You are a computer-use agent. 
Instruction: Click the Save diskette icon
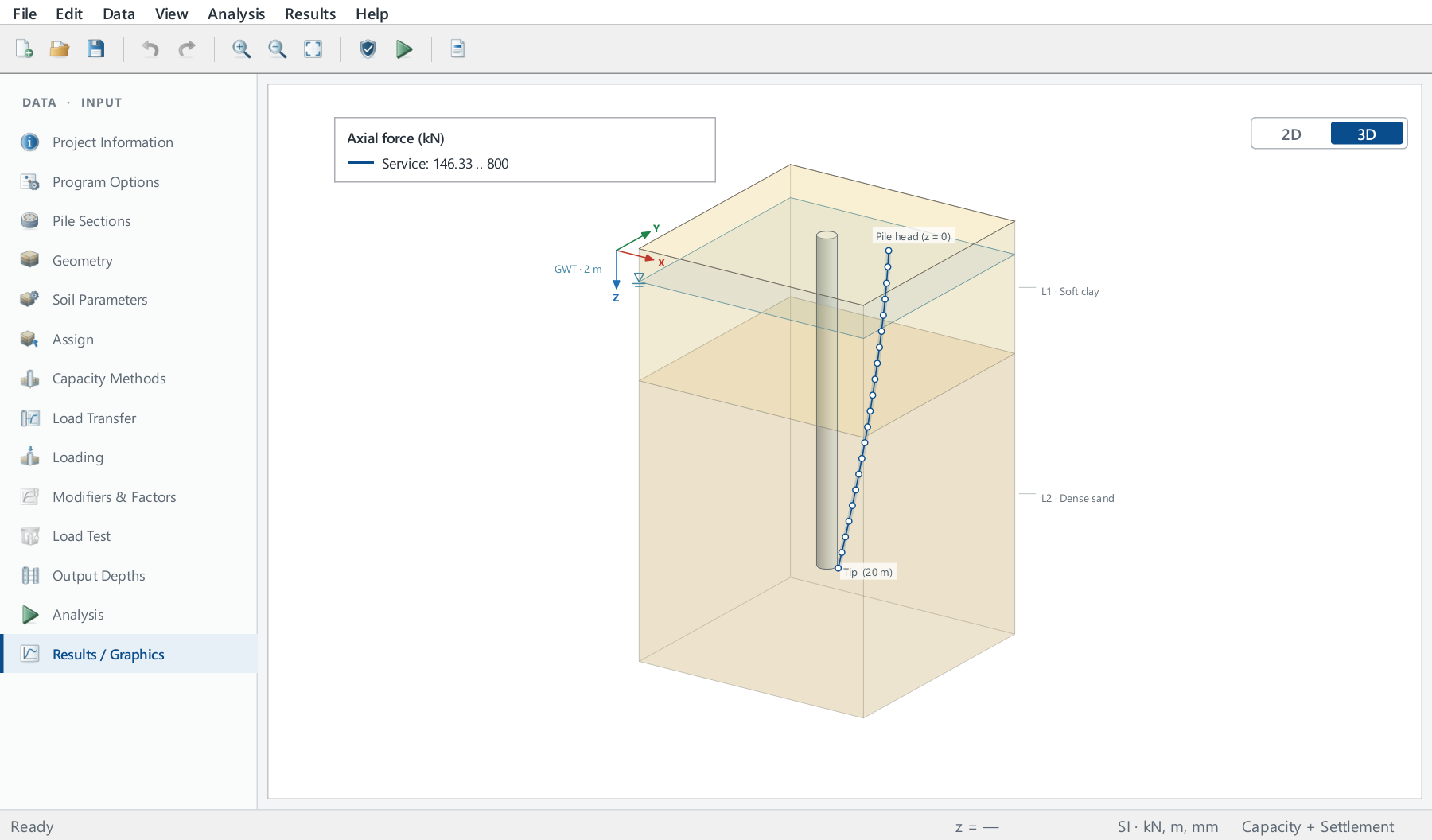pyautogui.click(x=95, y=49)
